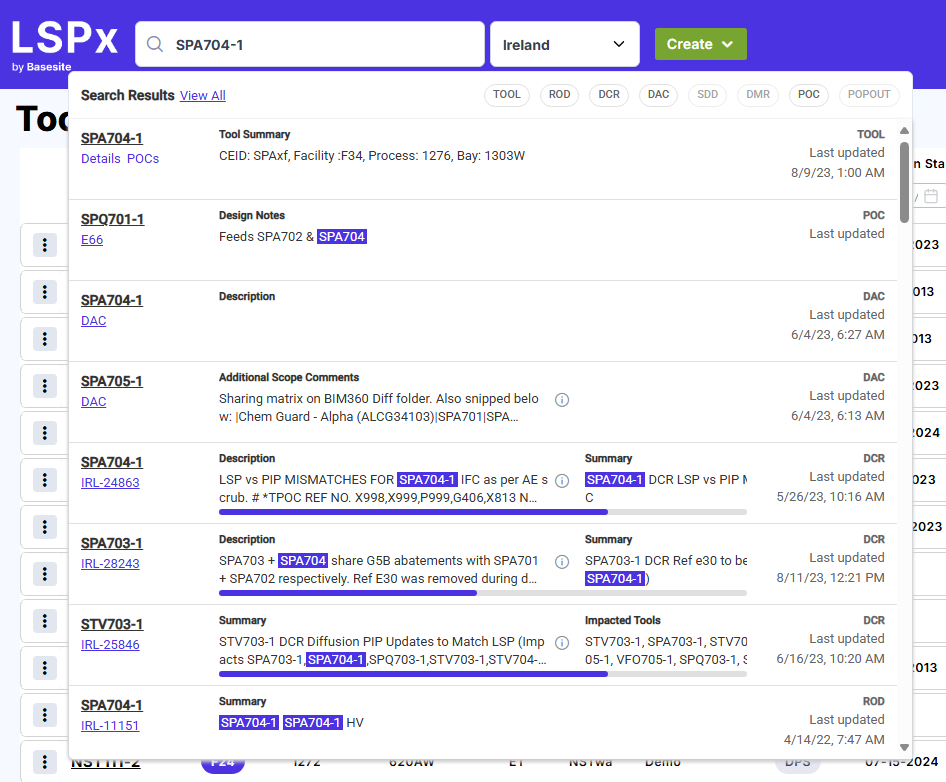Toggle the DCR filter chip
The width and height of the screenshot is (946, 782).
pyautogui.click(x=609, y=95)
